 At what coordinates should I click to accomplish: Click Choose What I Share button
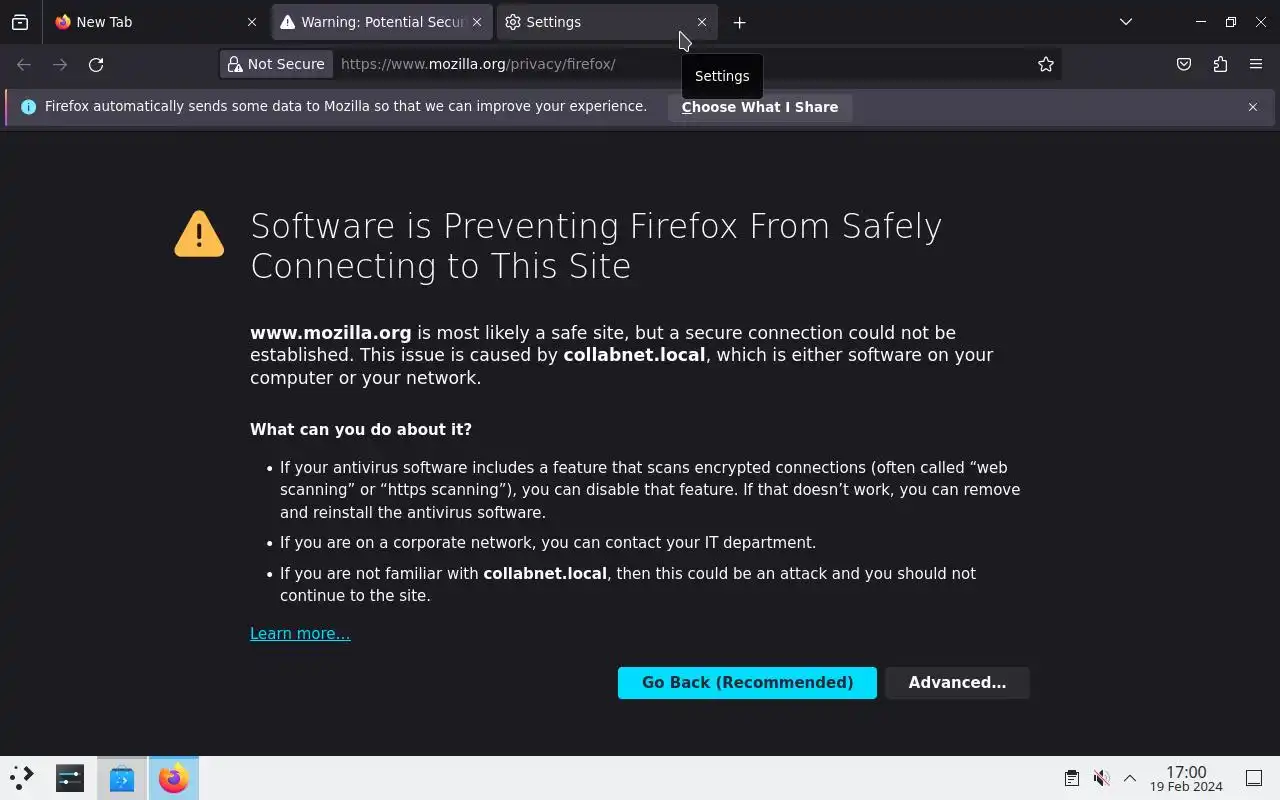pos(760,107)
